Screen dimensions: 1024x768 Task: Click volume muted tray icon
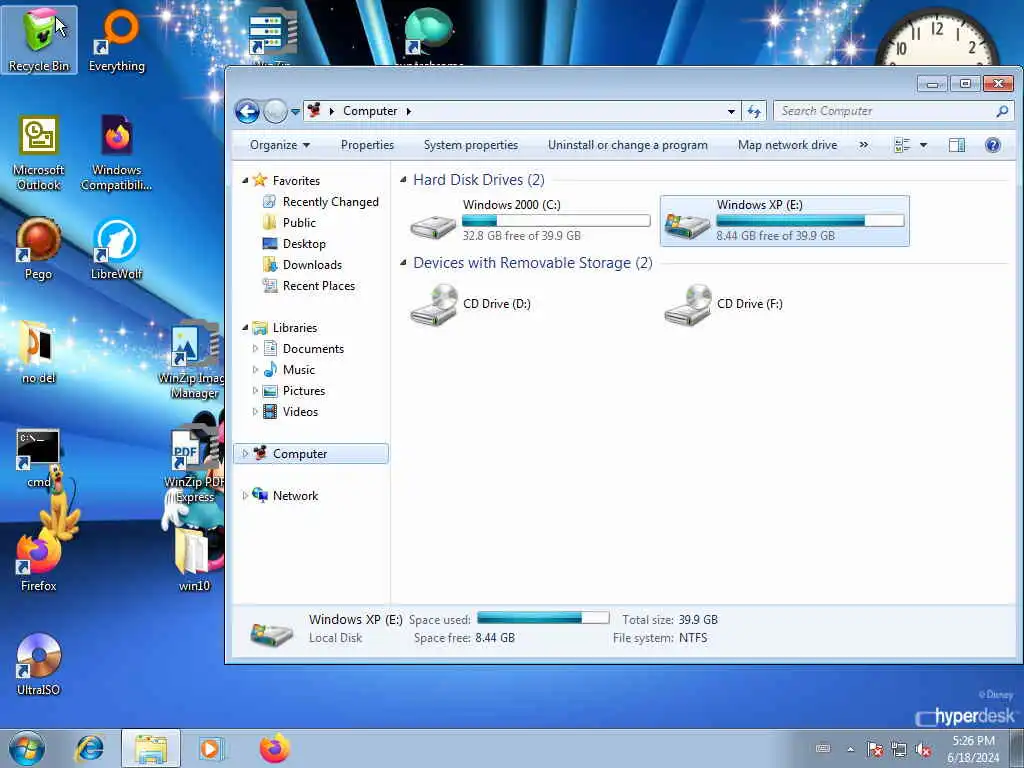923,749
